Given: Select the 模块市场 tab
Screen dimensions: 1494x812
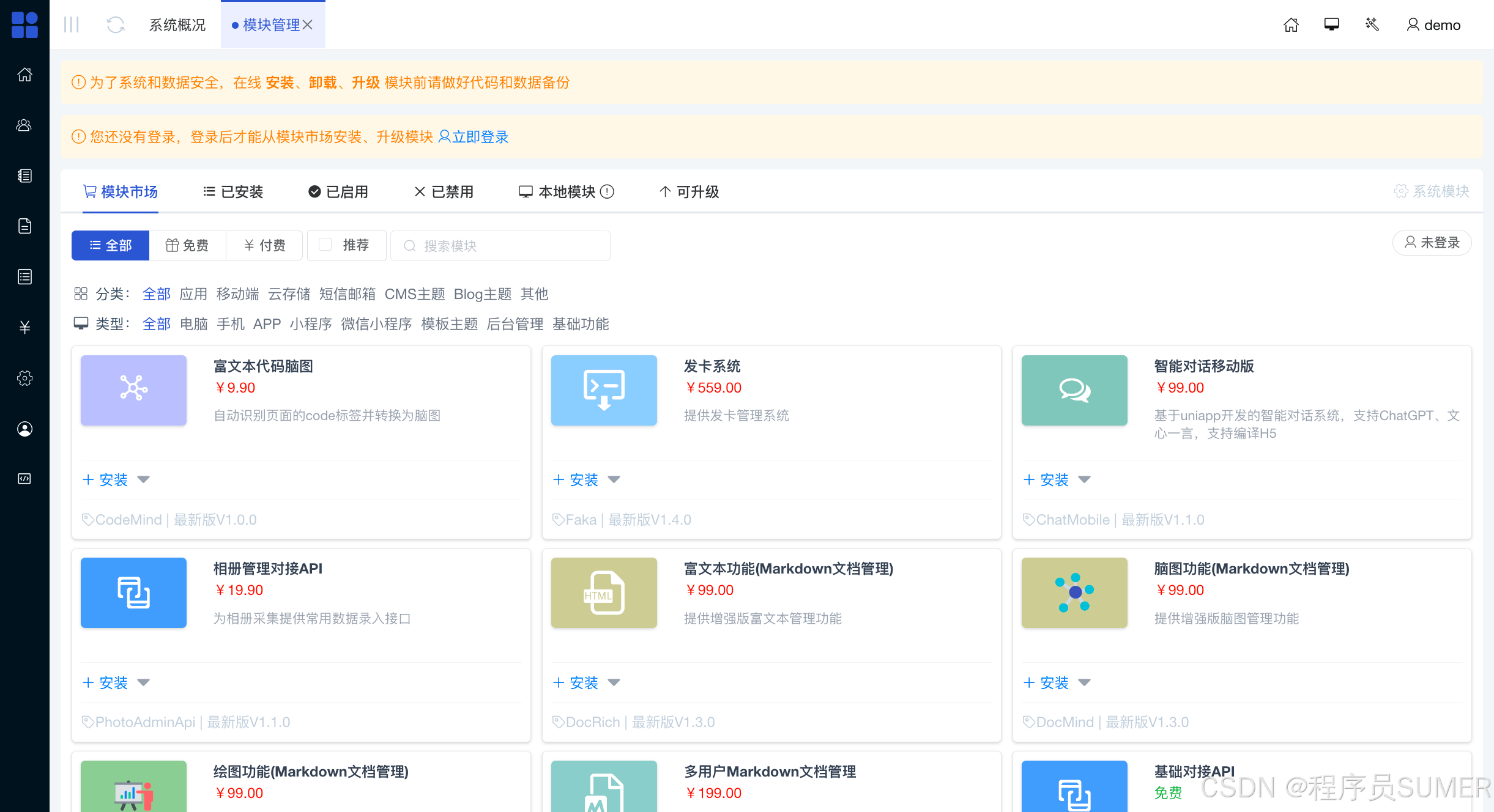Looking at the screenshot, I should pyautogui.click(x=121, y=192).
